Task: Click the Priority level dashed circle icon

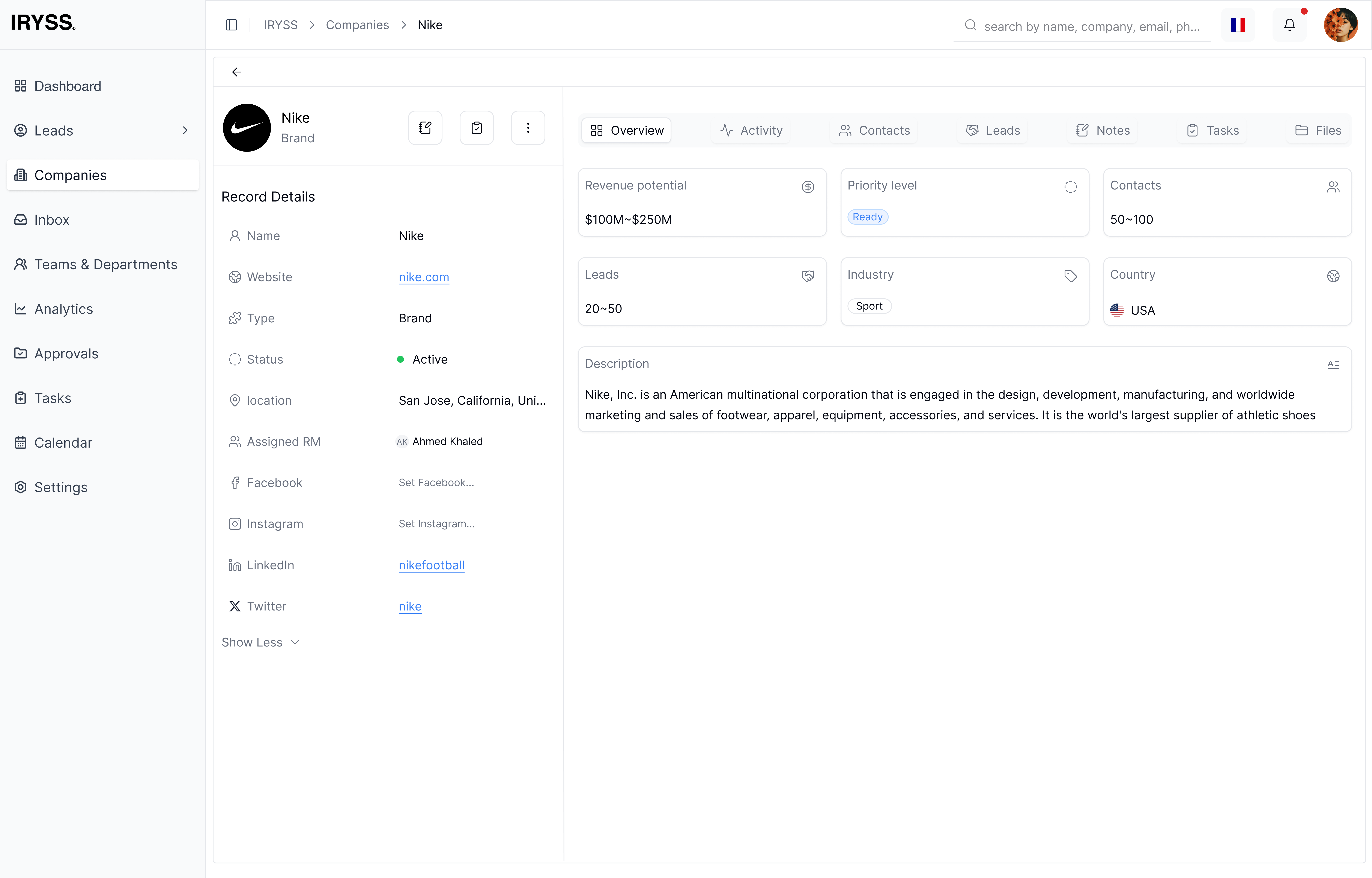Action: coord(1070,187)
